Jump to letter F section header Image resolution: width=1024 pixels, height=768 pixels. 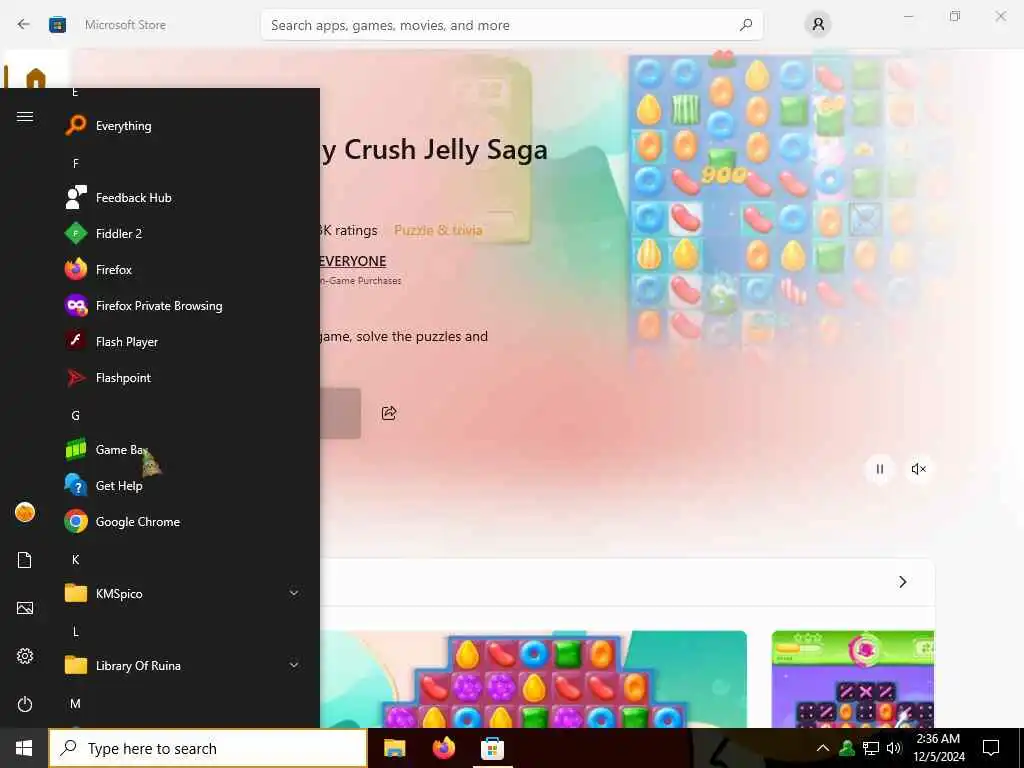tap(76, 163)
